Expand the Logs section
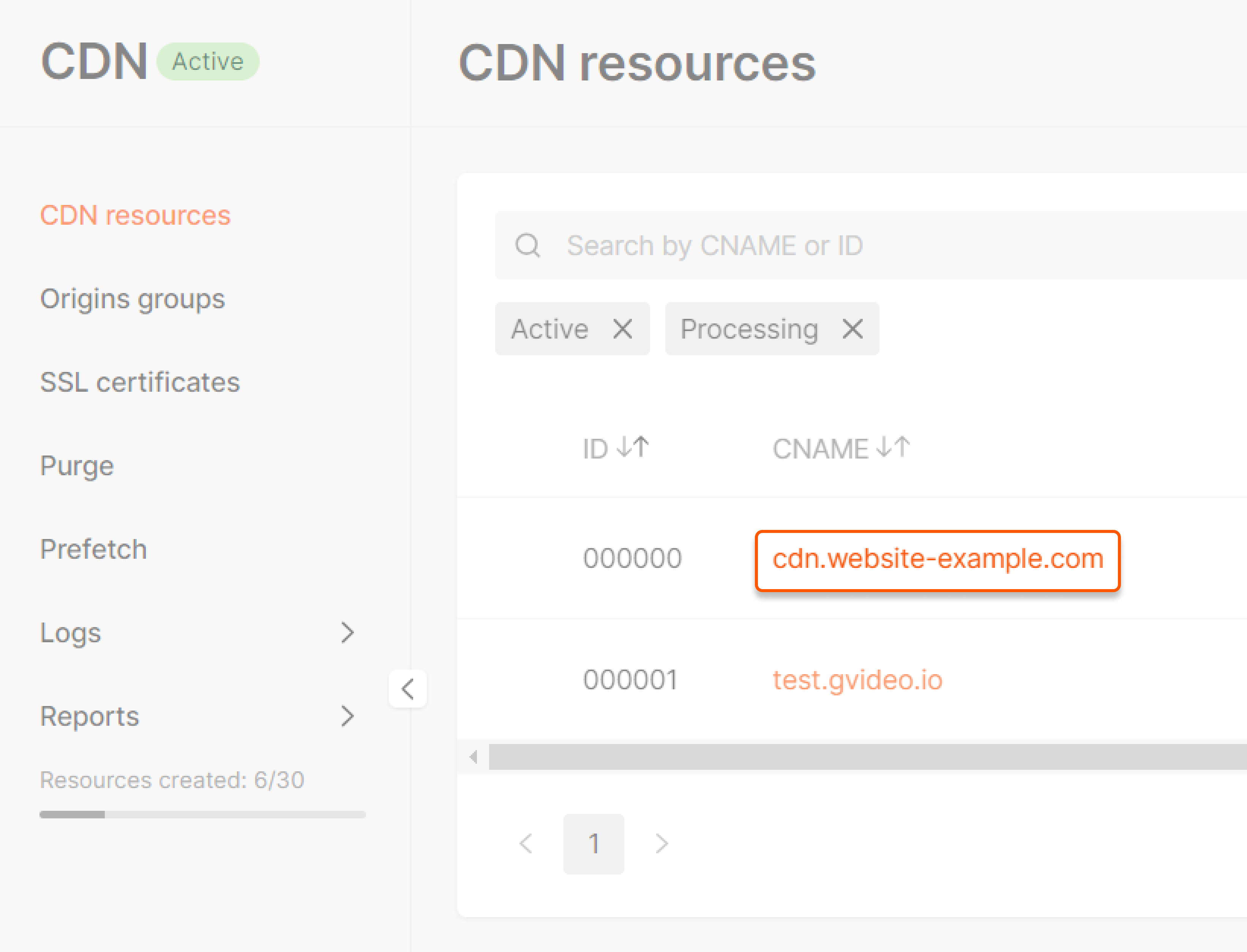Image resolution: width=1247 pixels, height=952 pixels. pos(347,632)
